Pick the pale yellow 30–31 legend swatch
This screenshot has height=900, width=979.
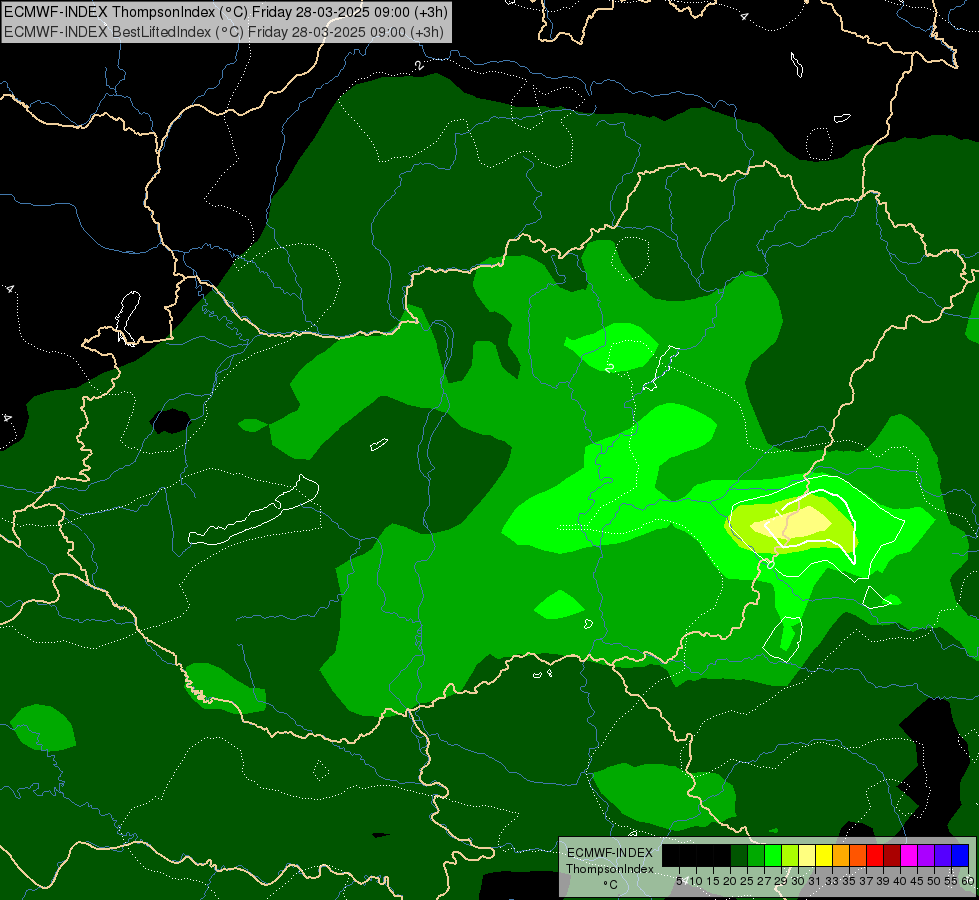point(807,855)
